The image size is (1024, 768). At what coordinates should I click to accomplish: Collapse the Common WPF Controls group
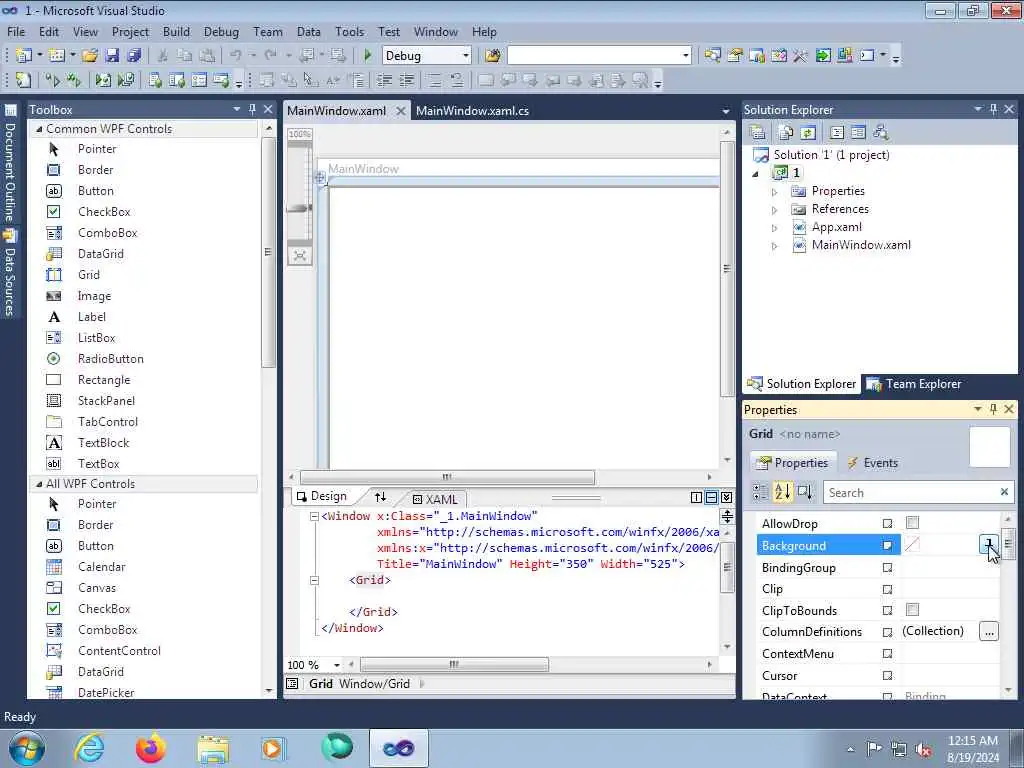[x=39, y=129]
